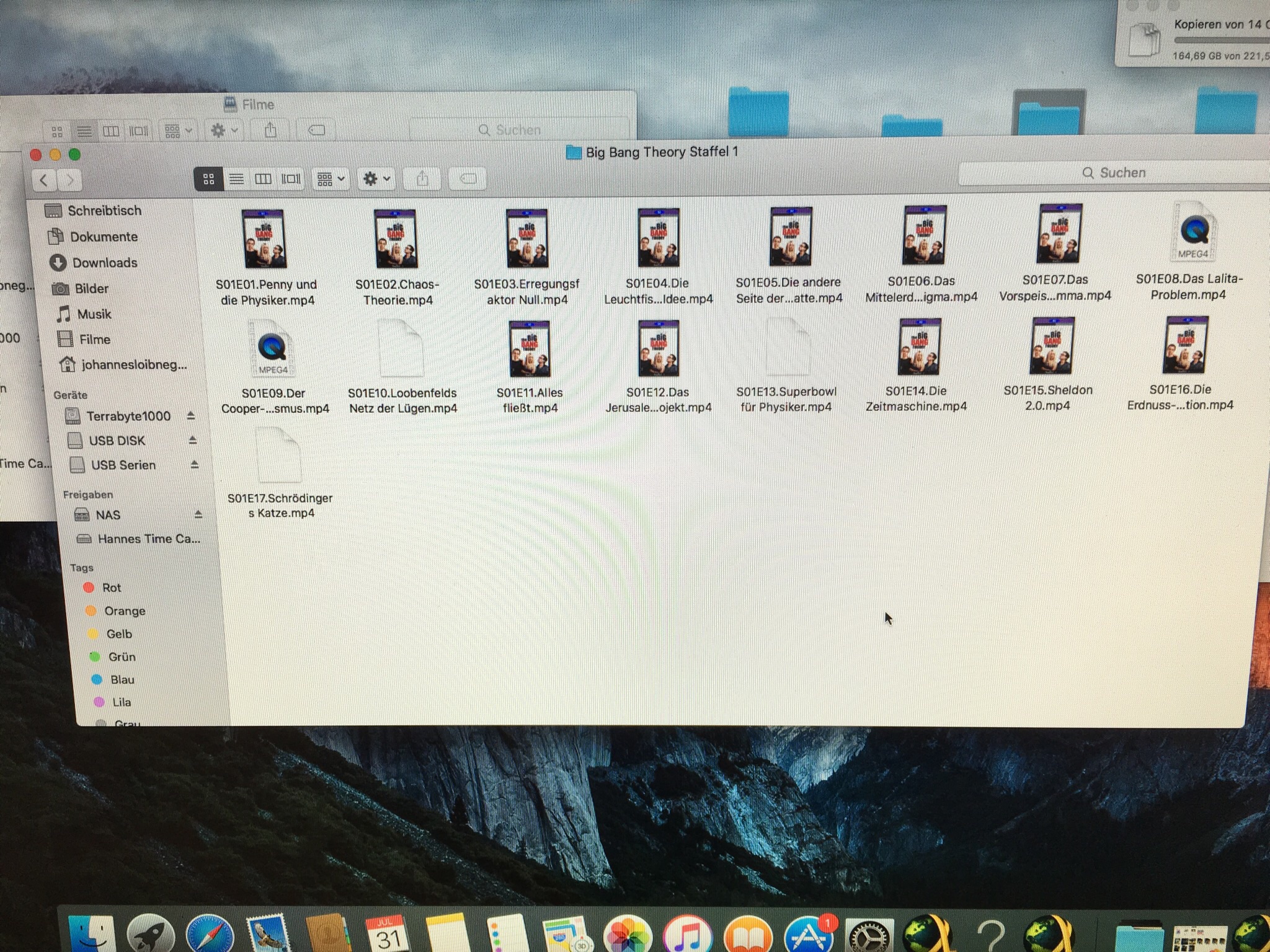The image size is (1270, 952).
Task: Open Finder from the Dock
Action: pyautogui.click(x=92, y=934)
